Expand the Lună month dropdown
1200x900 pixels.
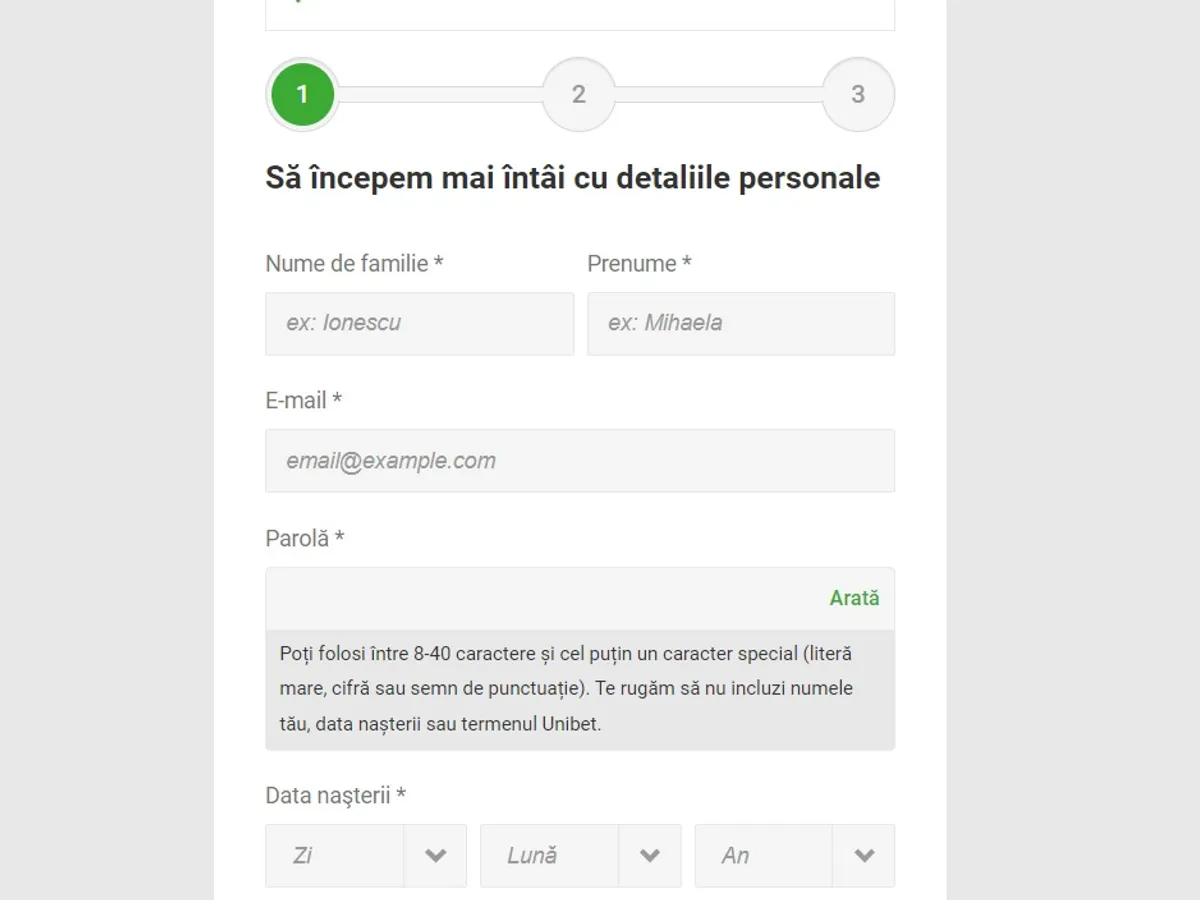tap(549, 856)
